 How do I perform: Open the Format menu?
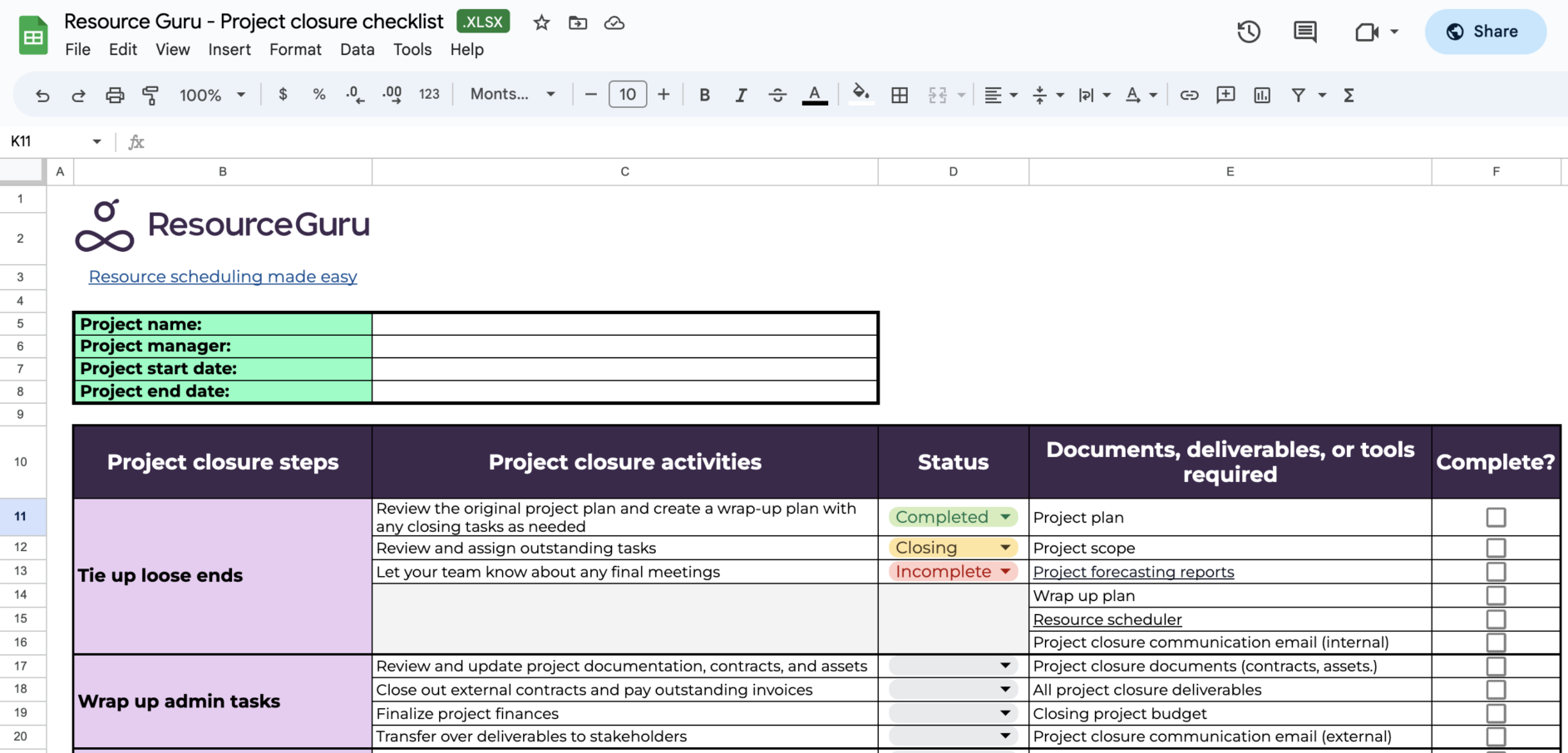tap(295, 49)
